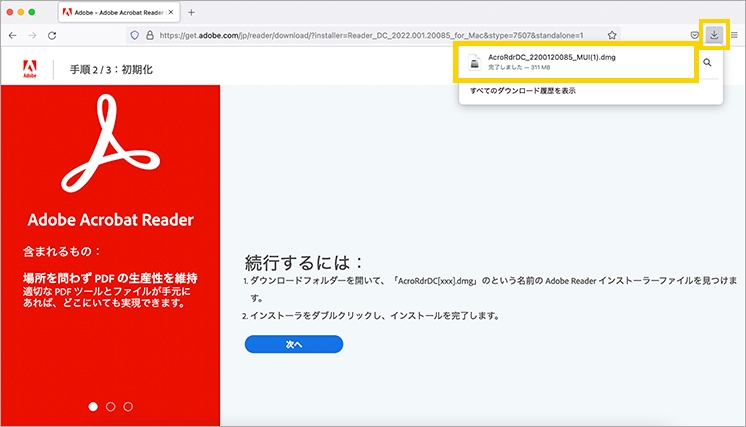Click the browser forward arrow
746x427 pixels.
[x=32, y=35]
